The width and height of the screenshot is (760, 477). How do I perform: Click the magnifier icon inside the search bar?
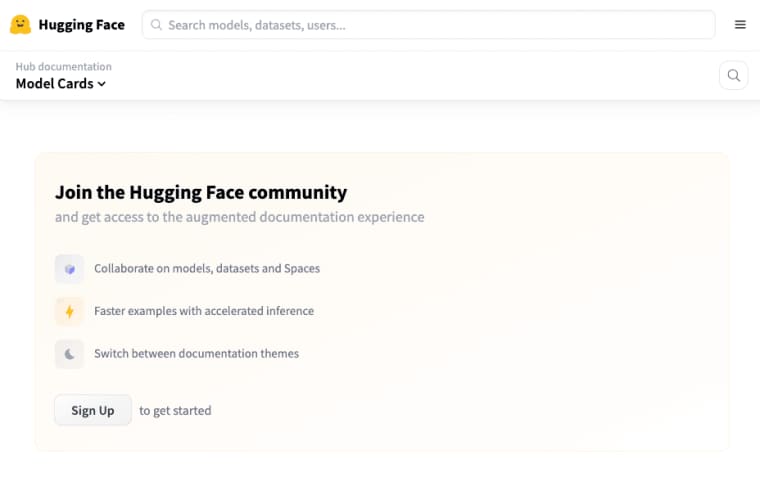(156, 25)
